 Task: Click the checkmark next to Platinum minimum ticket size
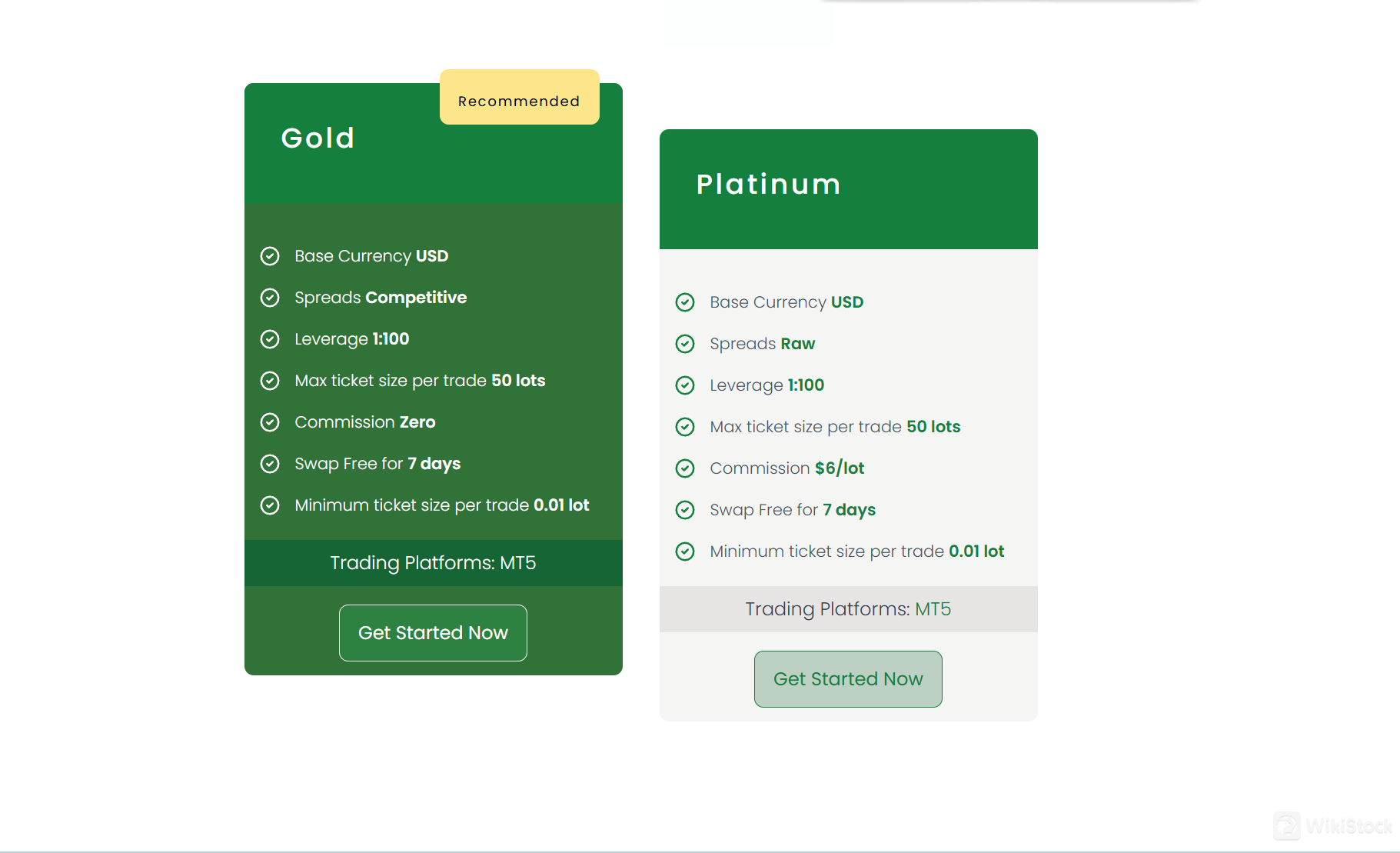(x=686, y=551)
